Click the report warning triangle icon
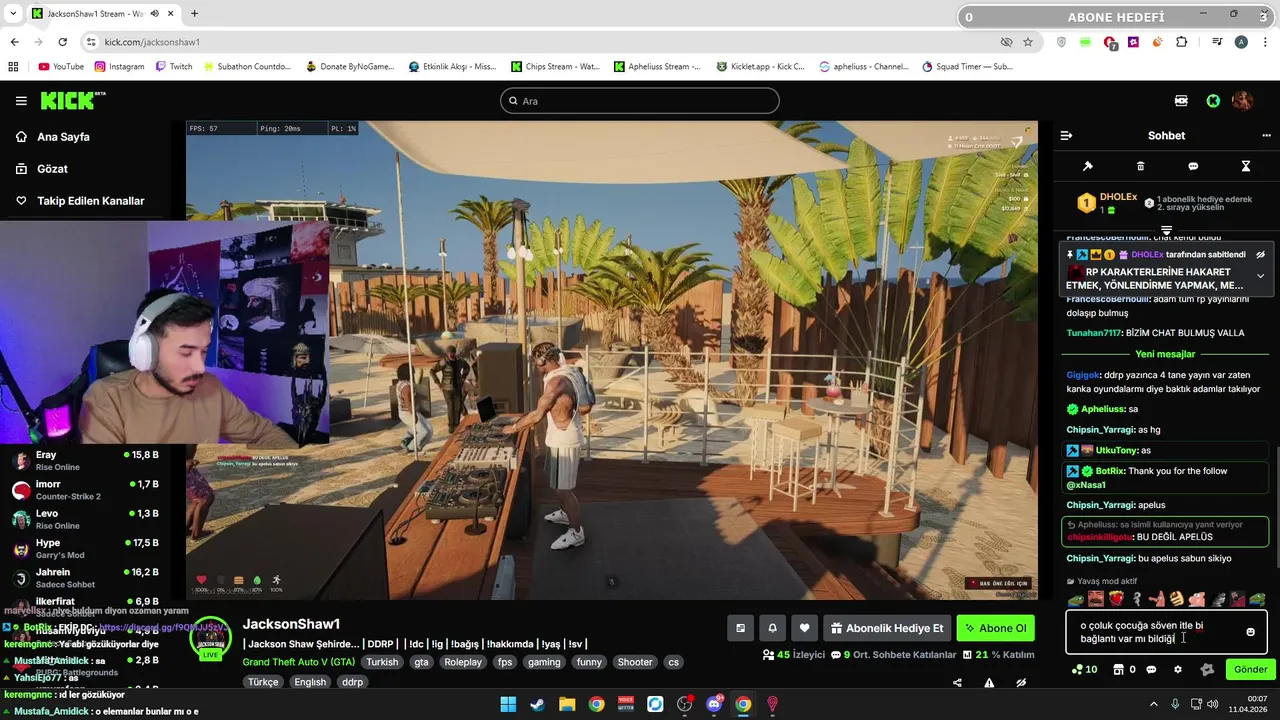Screen dimensions: 1280x720 click(x=989, y=683)
